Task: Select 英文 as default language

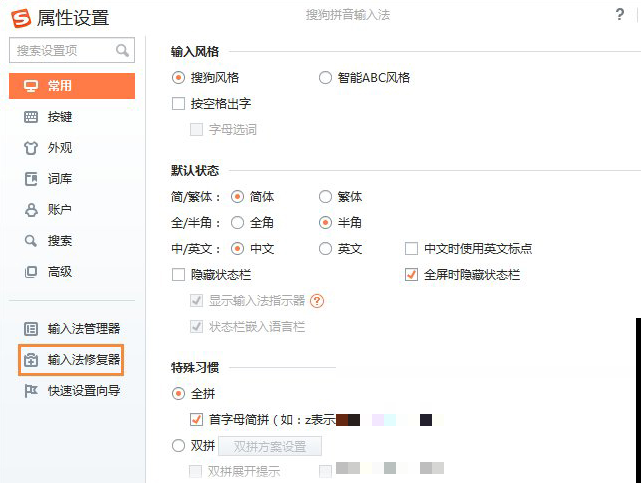Action: pos(325,248)
